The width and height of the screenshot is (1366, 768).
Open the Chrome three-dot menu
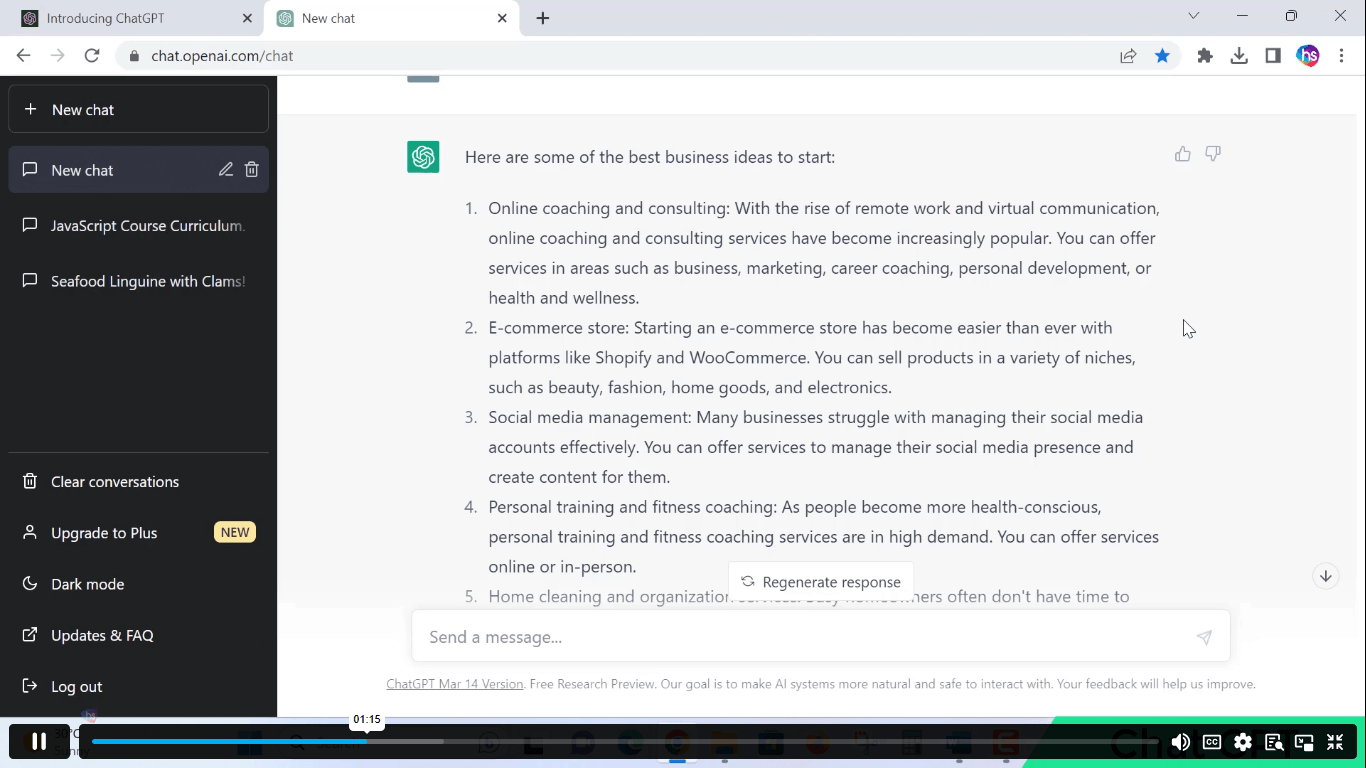[1342, 56]
